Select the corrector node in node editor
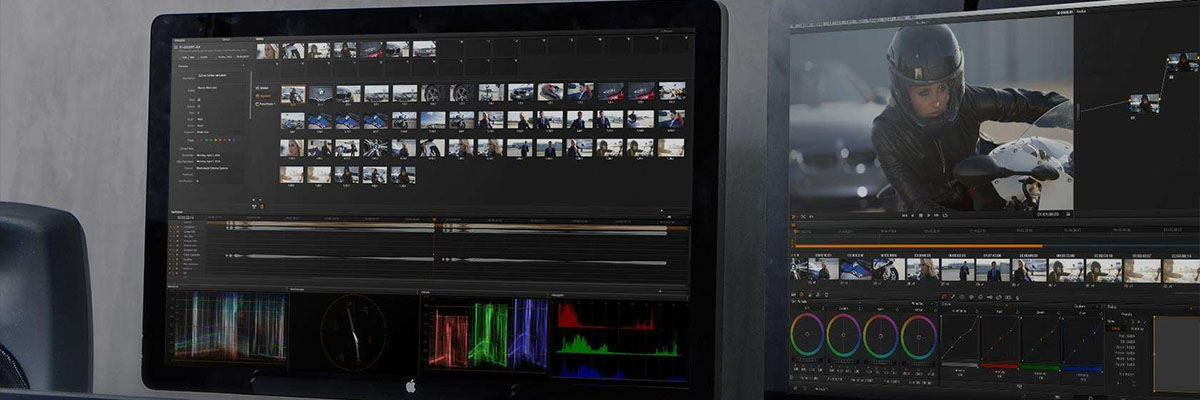The height and width of the screenshot is (400, 1200). click(1144, 102)
